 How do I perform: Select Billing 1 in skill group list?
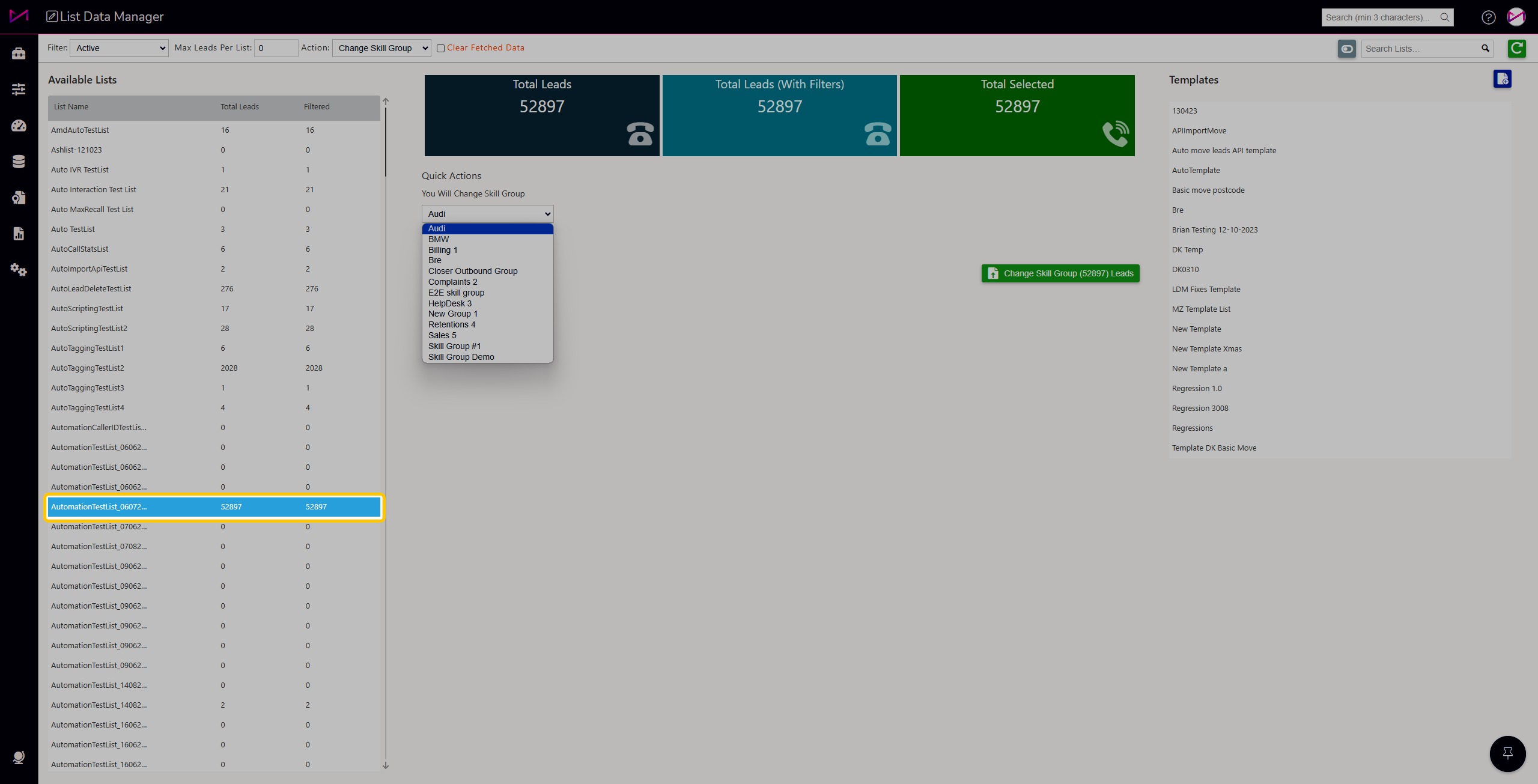coord(487,250)
